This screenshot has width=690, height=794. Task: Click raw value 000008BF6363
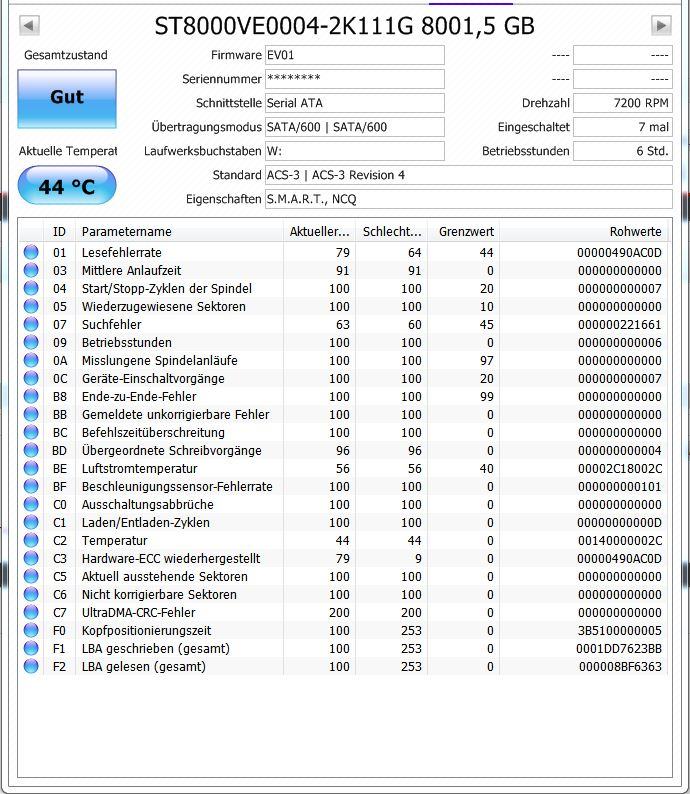(x=620, y=666)
